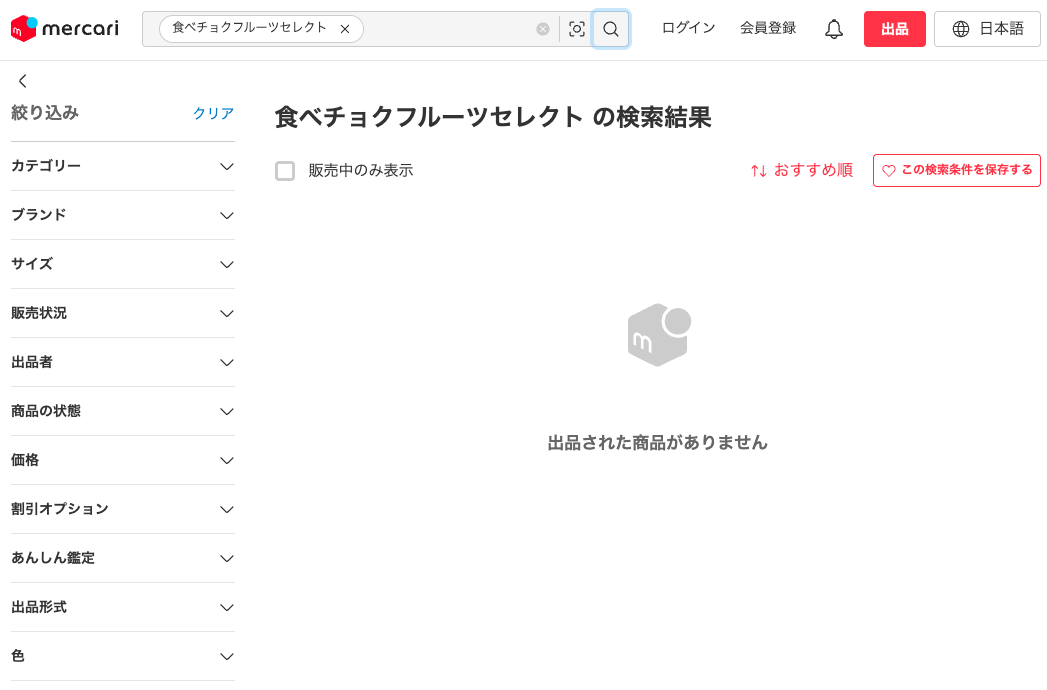Click the globe language icon
Screen dimensions: 1047x690
961,29
